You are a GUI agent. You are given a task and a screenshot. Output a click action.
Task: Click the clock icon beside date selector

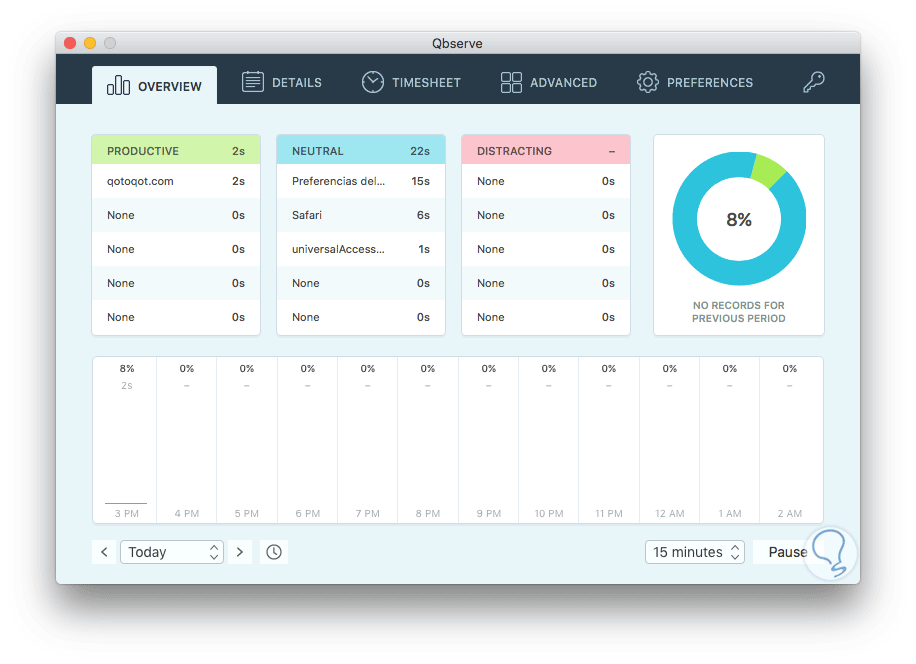pos(274,552)
